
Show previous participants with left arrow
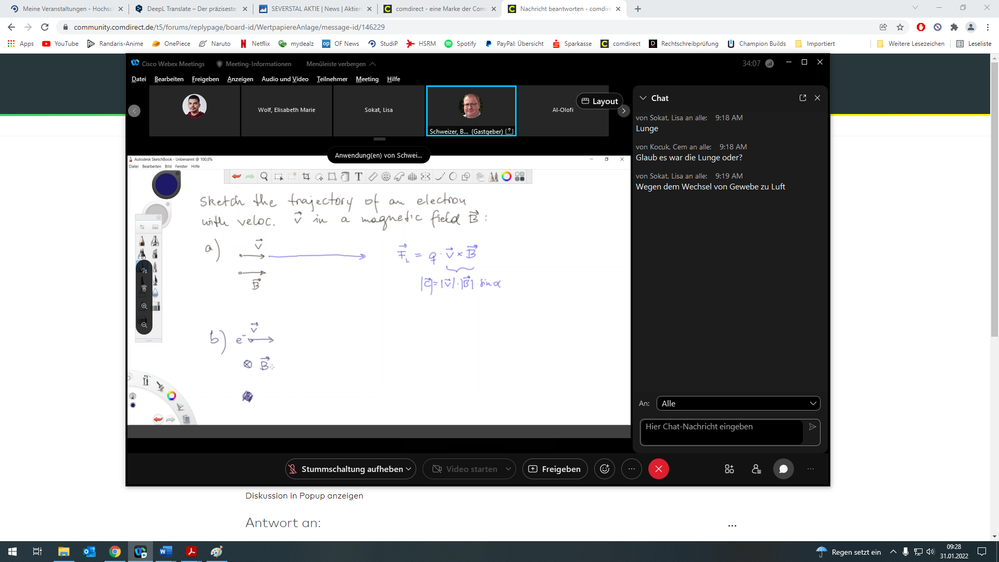click(134, 111)
